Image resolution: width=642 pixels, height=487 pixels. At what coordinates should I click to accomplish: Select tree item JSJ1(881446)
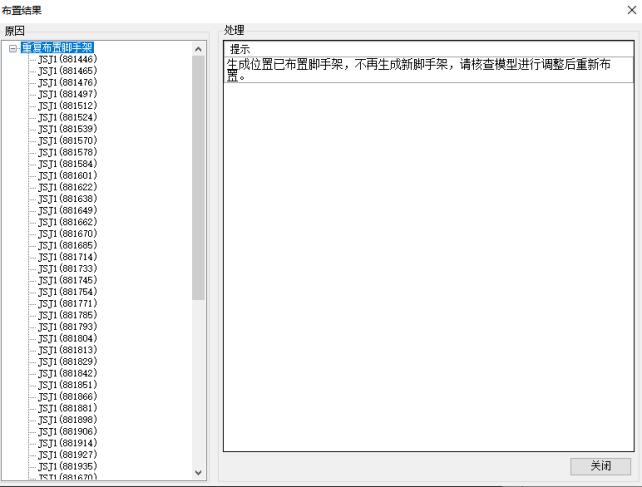pos(67,59)
